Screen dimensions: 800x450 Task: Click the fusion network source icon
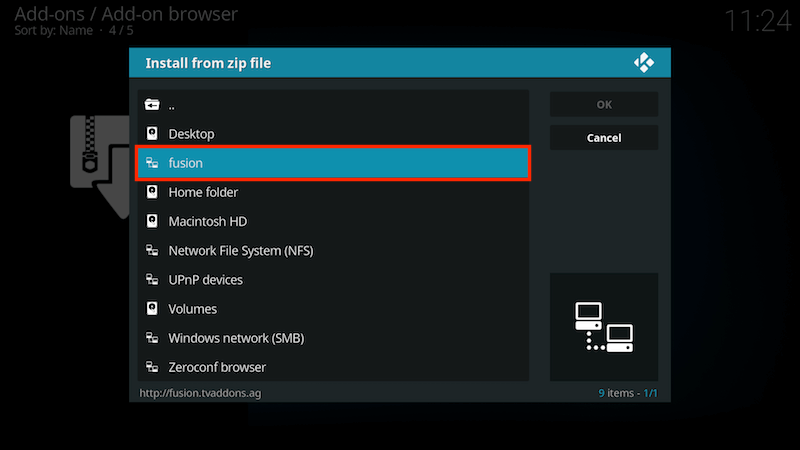pos(152,163)
